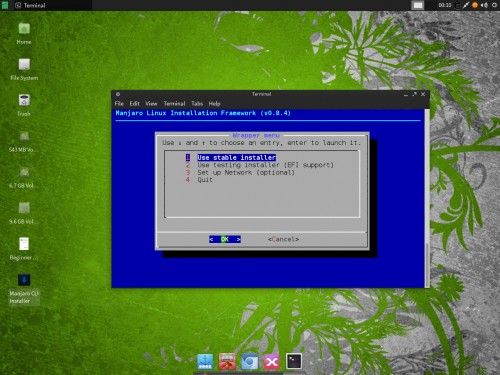Open the power session tray icon

click(x=494, y=5)
